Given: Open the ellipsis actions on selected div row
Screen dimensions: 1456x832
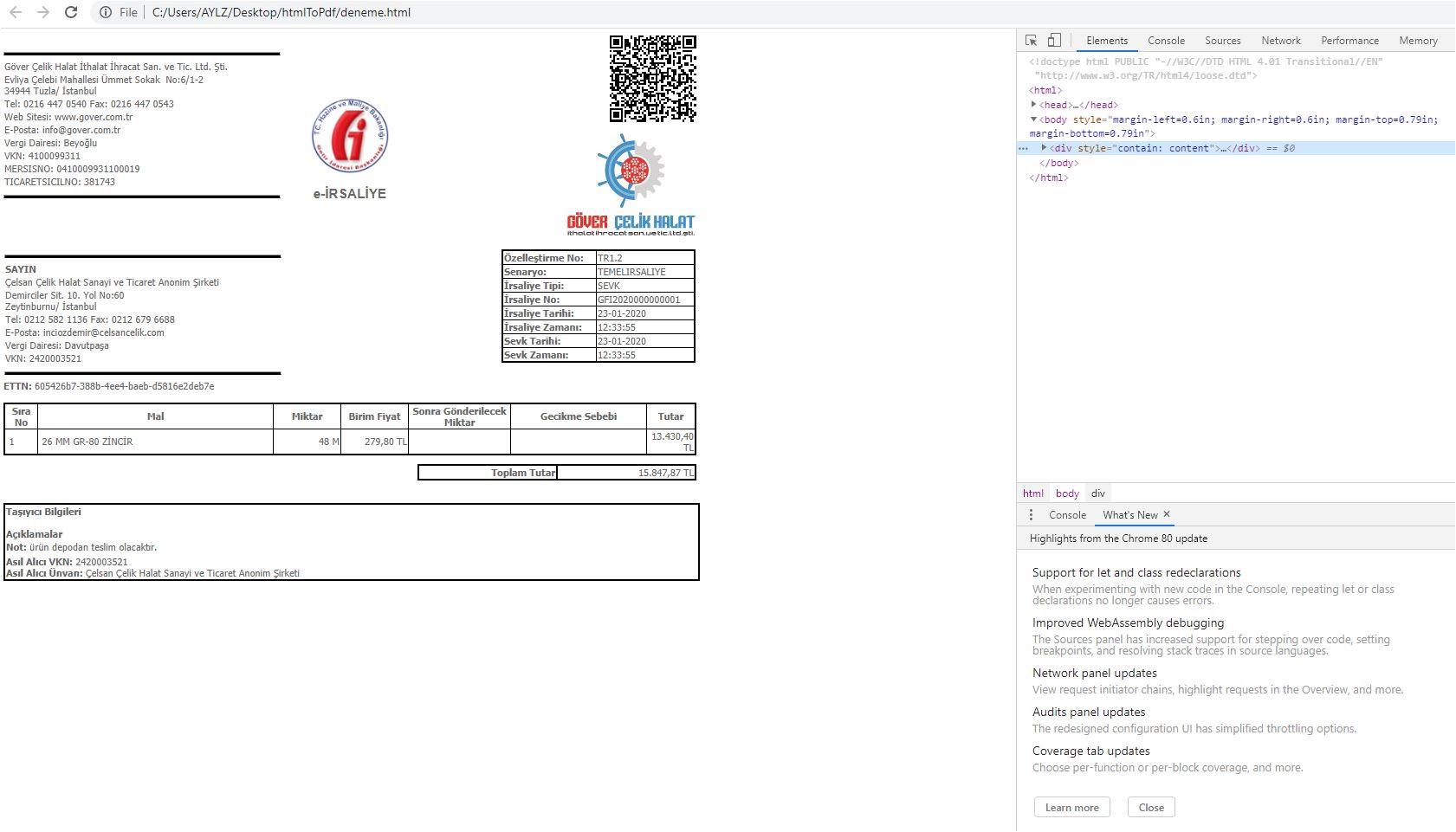Looking at the screenshot, I should [1023, 148].
